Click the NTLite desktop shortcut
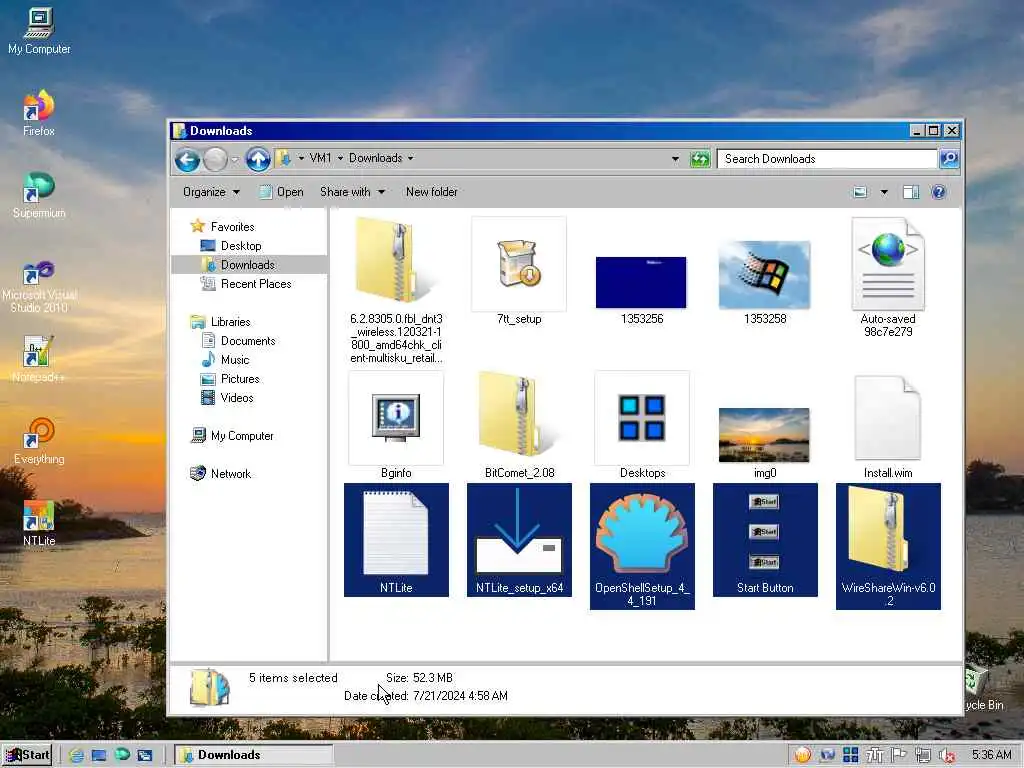 click(39, 523)
